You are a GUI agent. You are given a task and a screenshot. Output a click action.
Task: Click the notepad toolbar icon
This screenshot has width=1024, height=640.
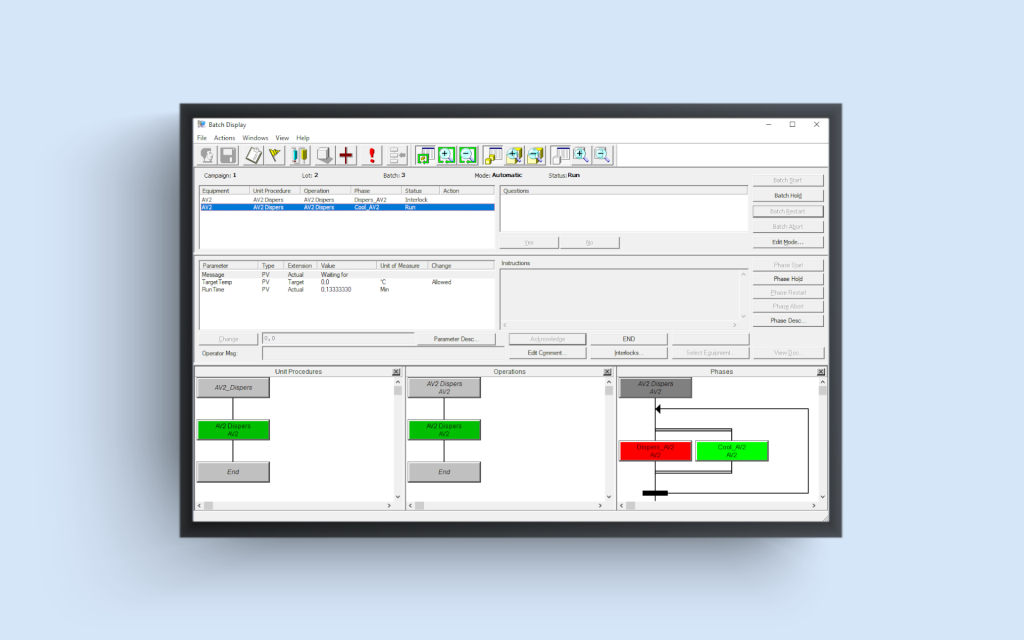point(253,155)
